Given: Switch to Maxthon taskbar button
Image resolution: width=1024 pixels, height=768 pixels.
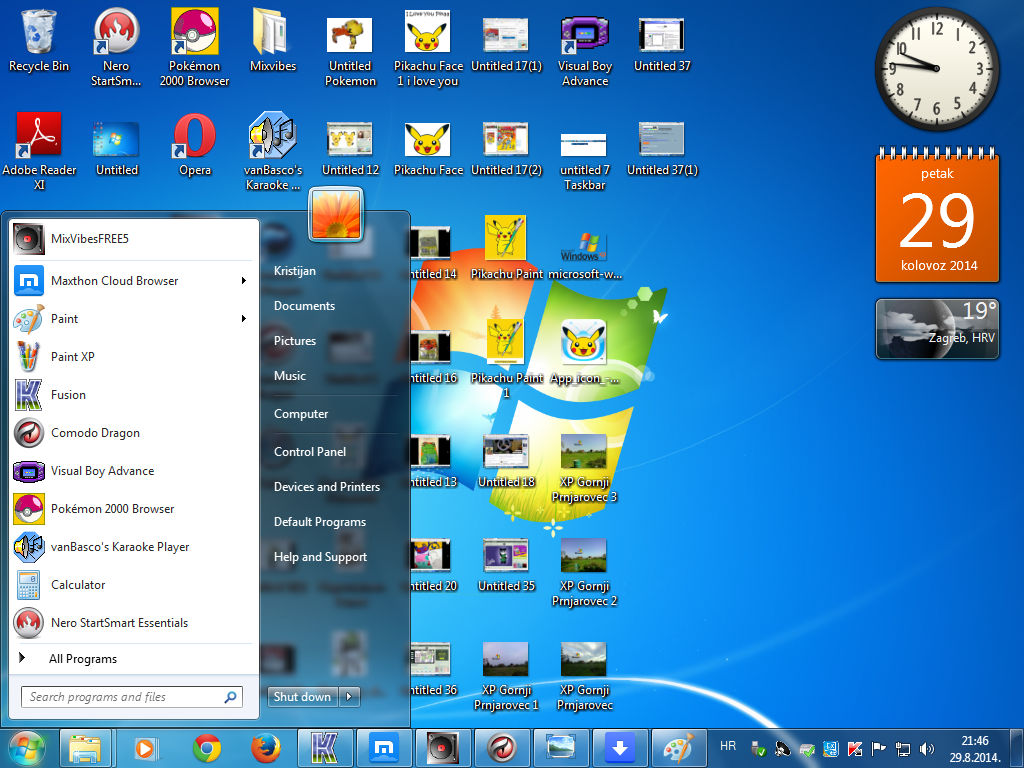Looking at the screenshot, I should click(x=384, y=748).
